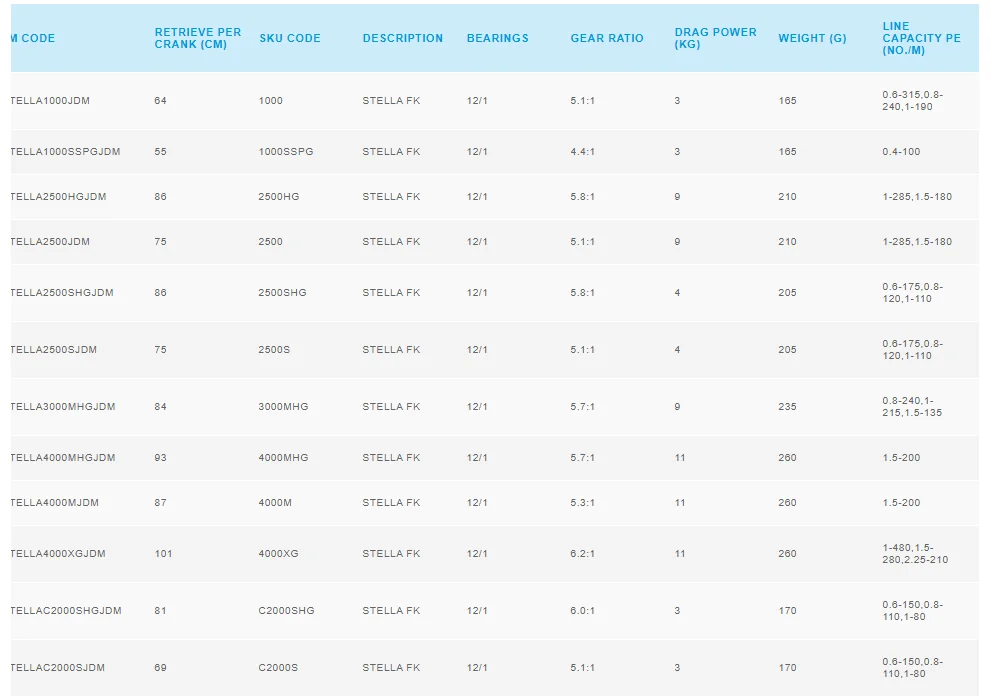This screenshot has height=697, width=990.
Task: Select the STELLA2500SHGJDM item code
Action: coord(62,293)
